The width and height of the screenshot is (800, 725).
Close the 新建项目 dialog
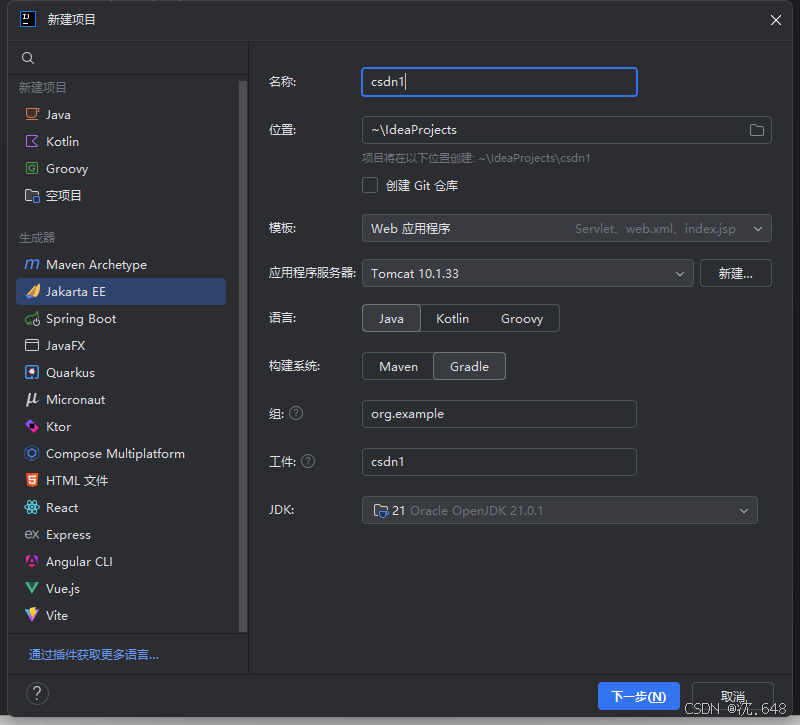click(x=776, y=20)
